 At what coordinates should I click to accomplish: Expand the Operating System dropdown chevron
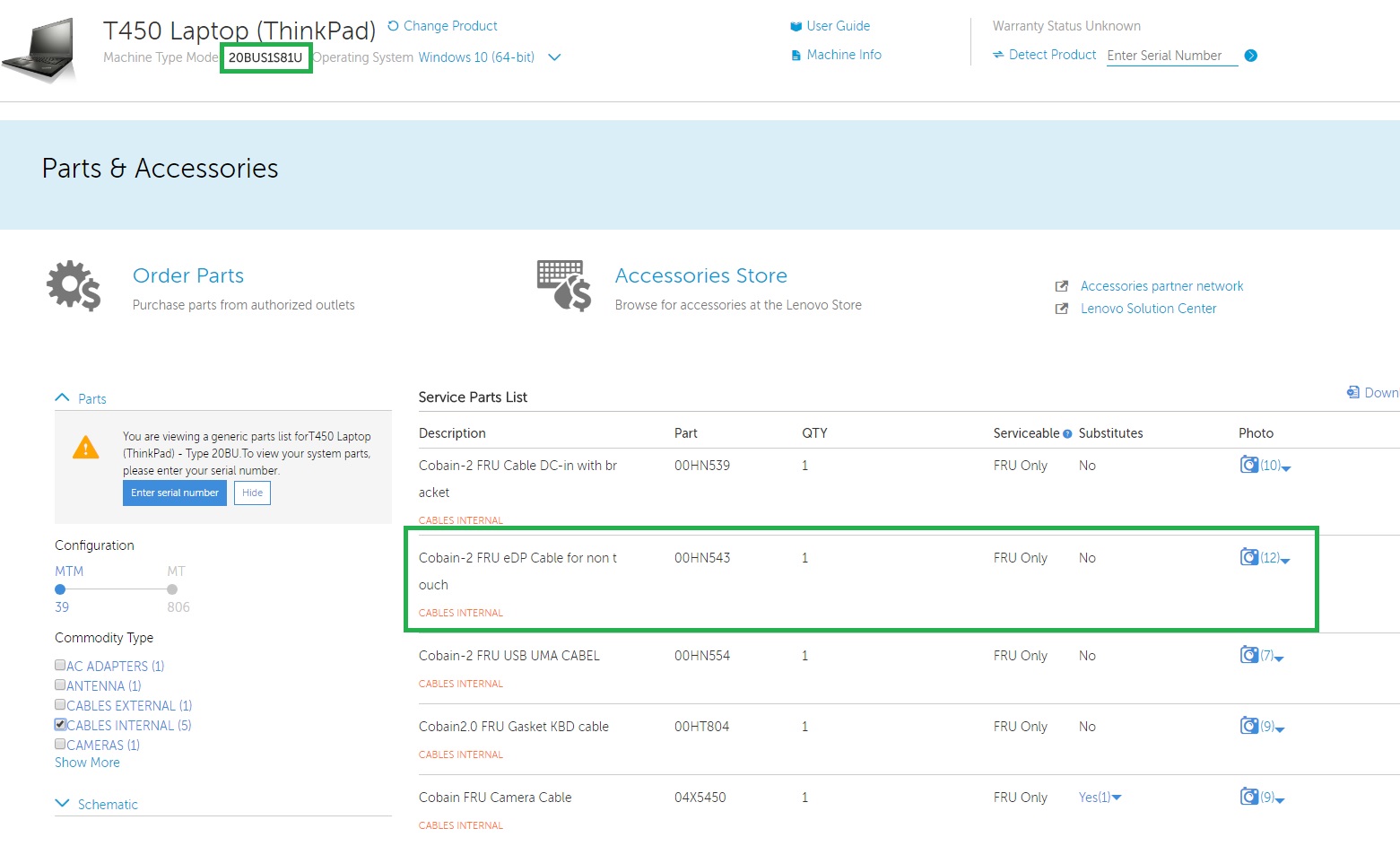point(554,57)
